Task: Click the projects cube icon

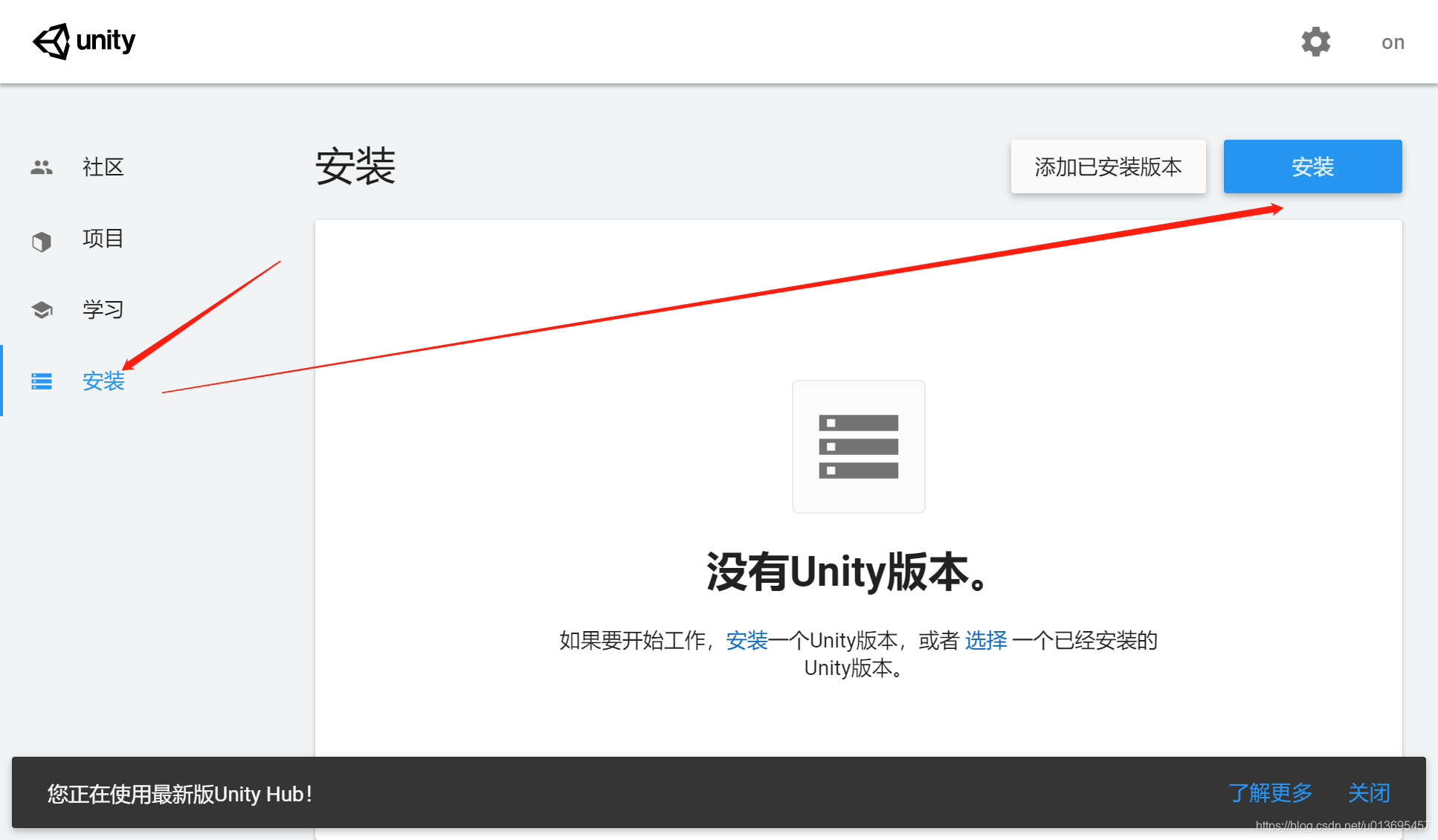Action: tap(42, 241)
